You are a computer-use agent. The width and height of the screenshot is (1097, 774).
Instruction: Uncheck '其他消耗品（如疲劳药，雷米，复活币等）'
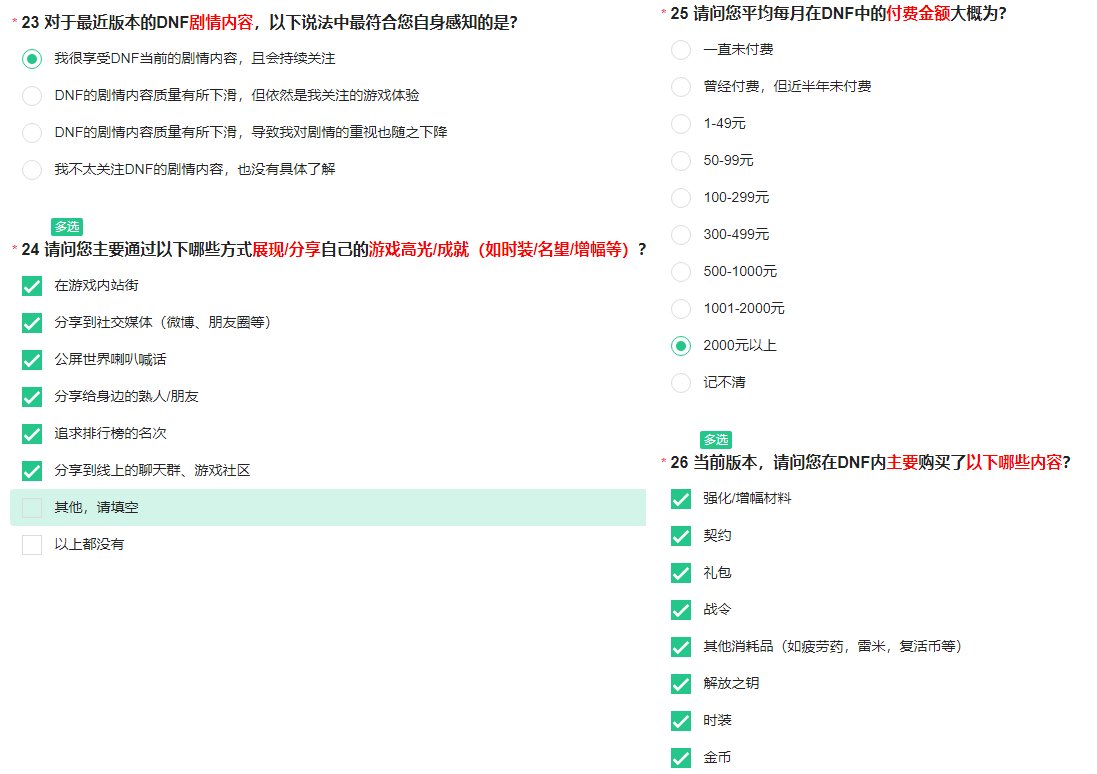681,647
